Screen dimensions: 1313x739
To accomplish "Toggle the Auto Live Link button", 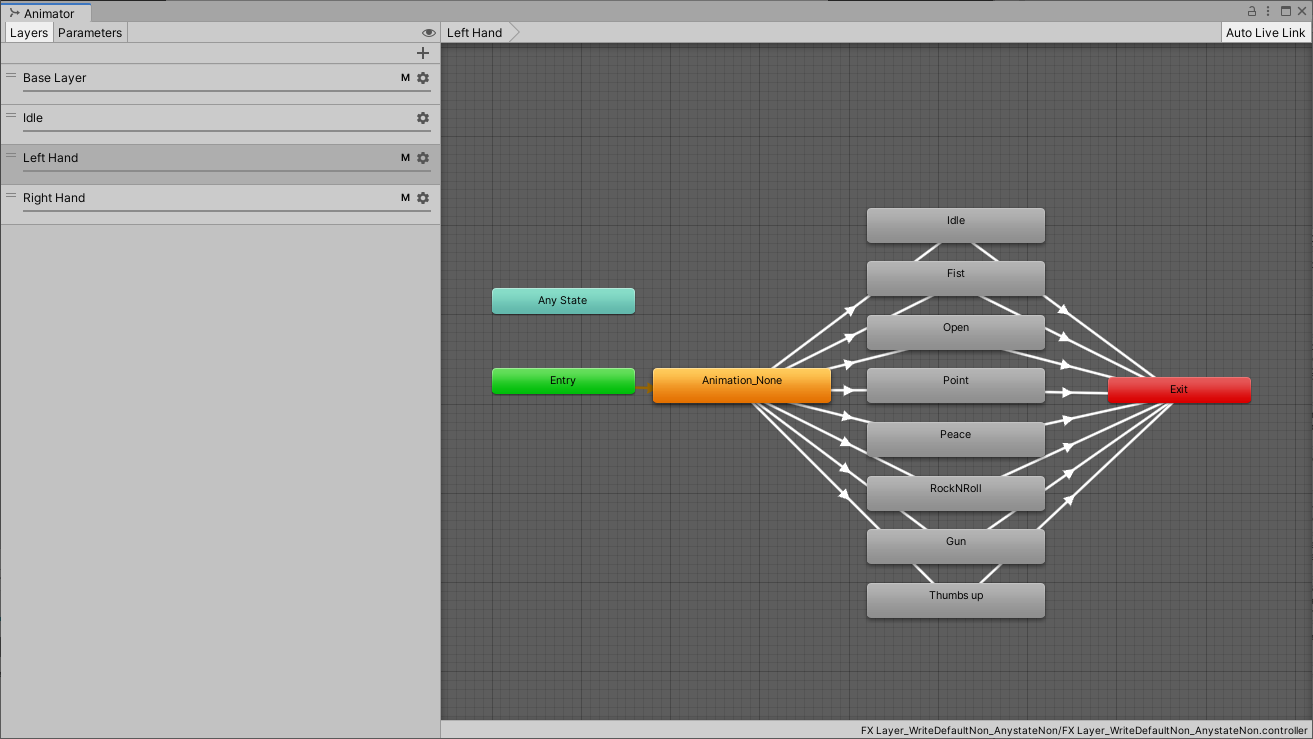I will coord(1266,33).
